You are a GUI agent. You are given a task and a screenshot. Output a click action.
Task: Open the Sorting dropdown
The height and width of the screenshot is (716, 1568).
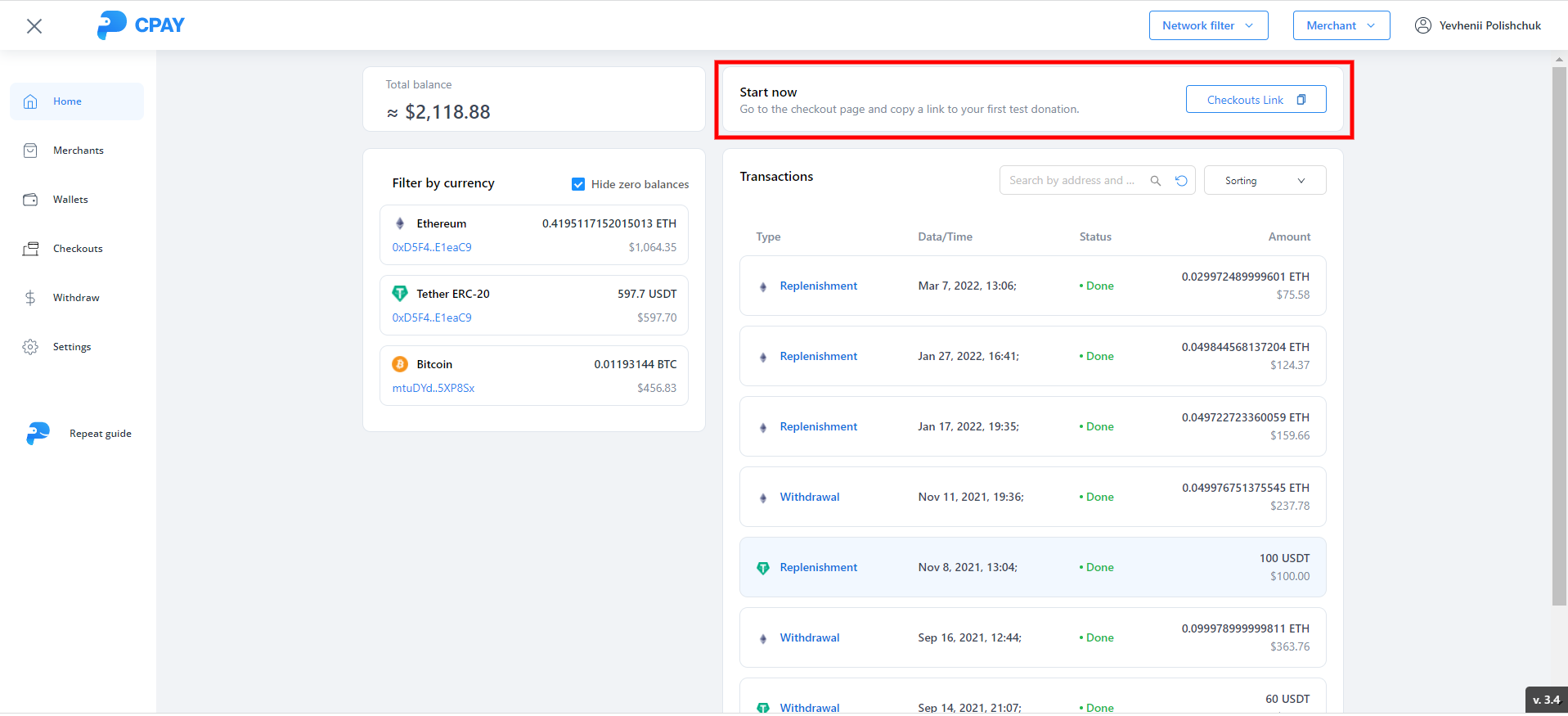pos(1265,181)
